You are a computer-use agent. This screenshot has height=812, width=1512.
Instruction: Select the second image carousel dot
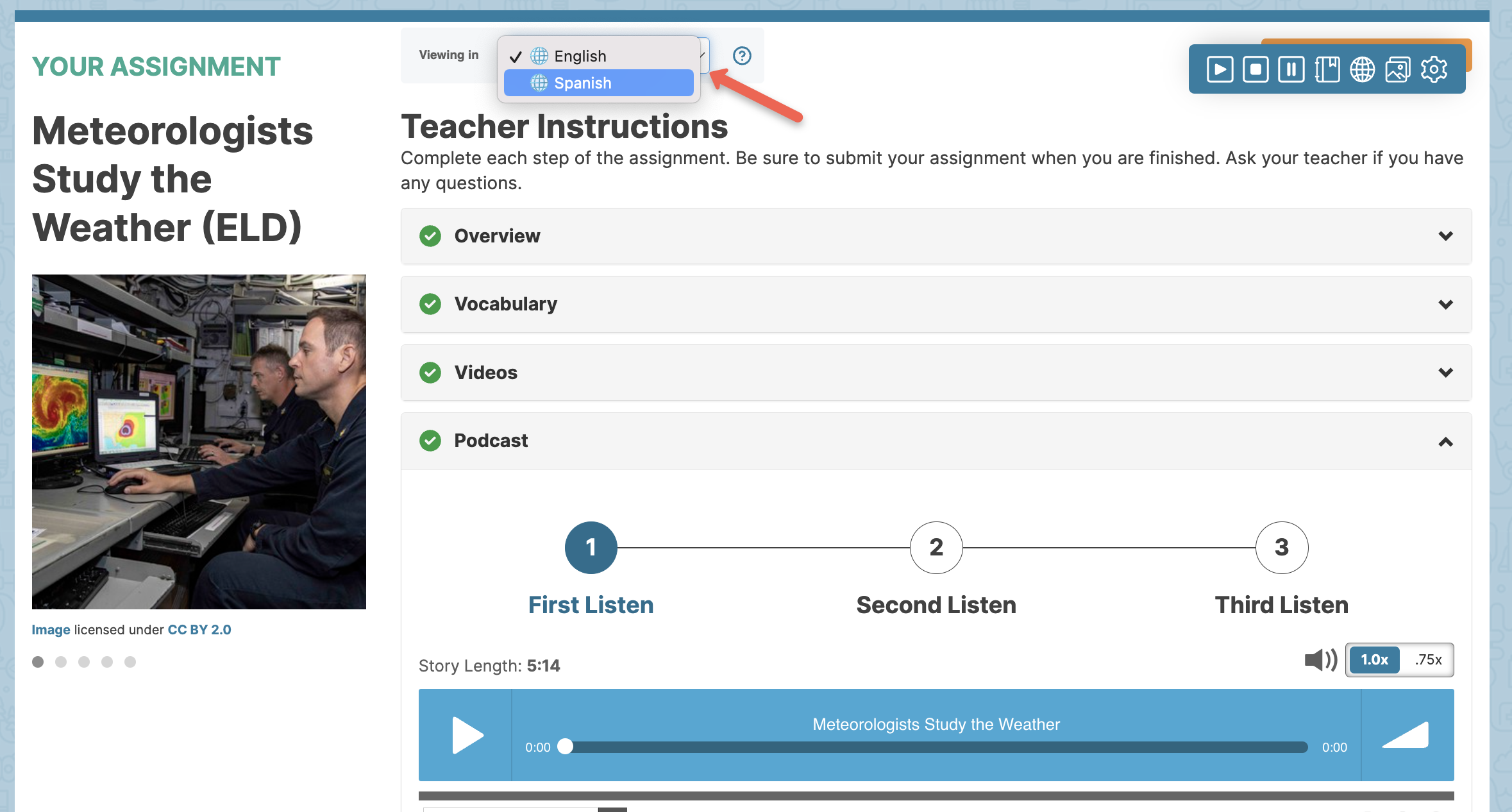(x=61, y=662)
